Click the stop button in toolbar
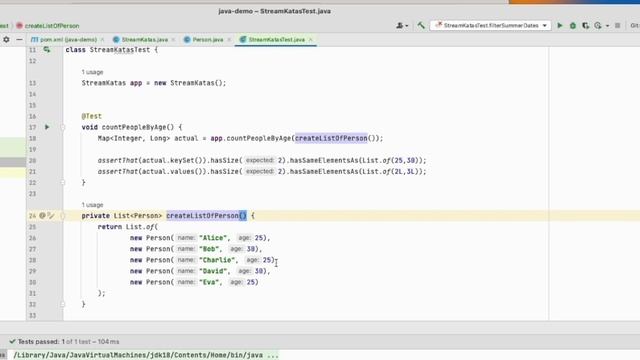Viewport: 640px width, 360px height. click(x=618, y=25)
